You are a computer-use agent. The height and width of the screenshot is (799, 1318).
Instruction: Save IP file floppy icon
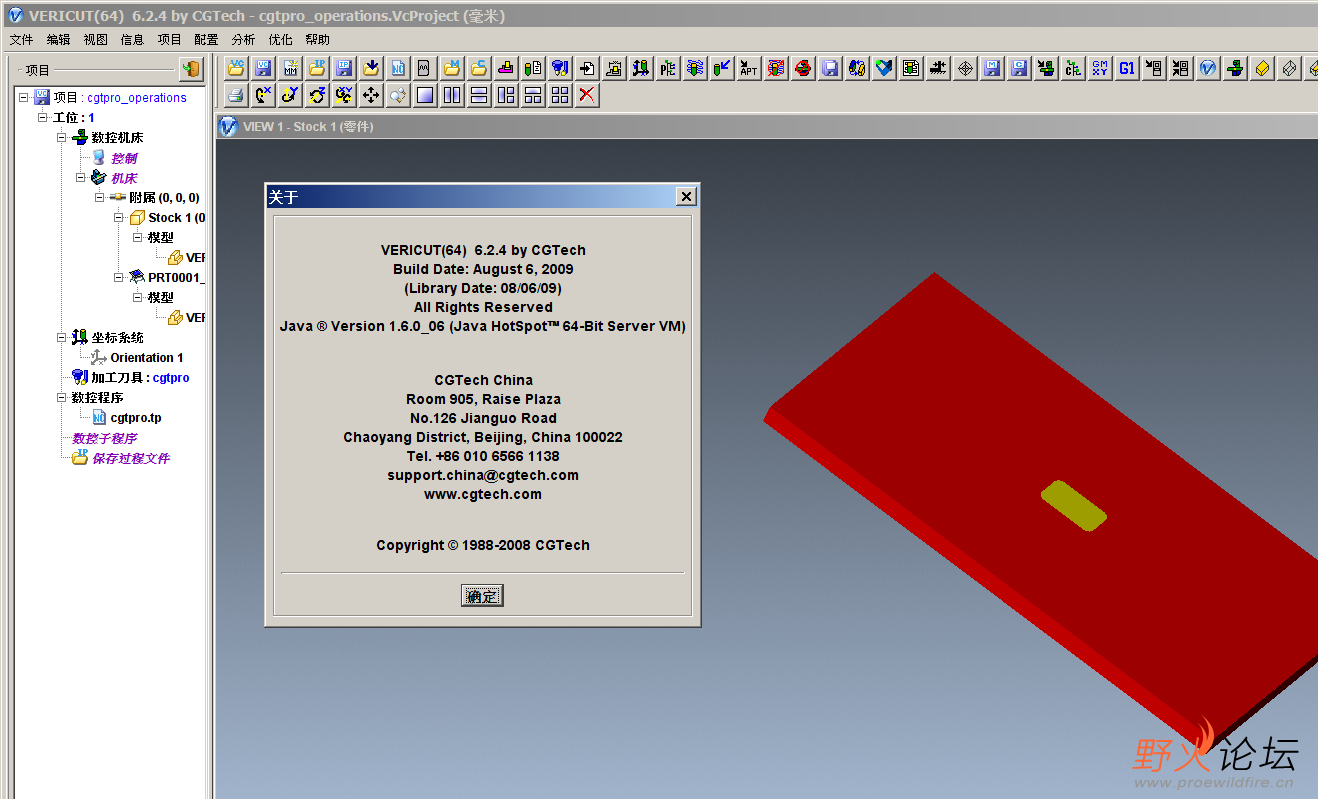click(x=344, y=68)
